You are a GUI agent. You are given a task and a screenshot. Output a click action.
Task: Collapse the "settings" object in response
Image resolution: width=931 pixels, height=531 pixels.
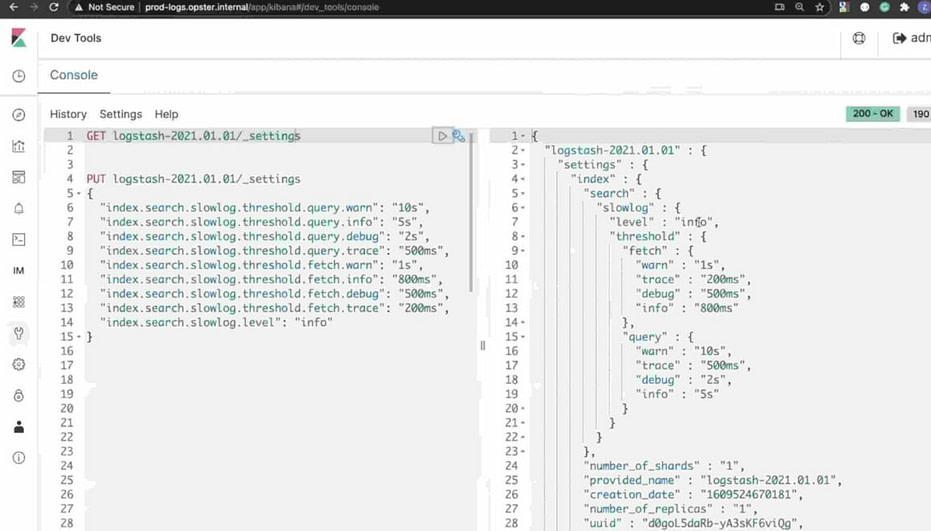(523, 165)
